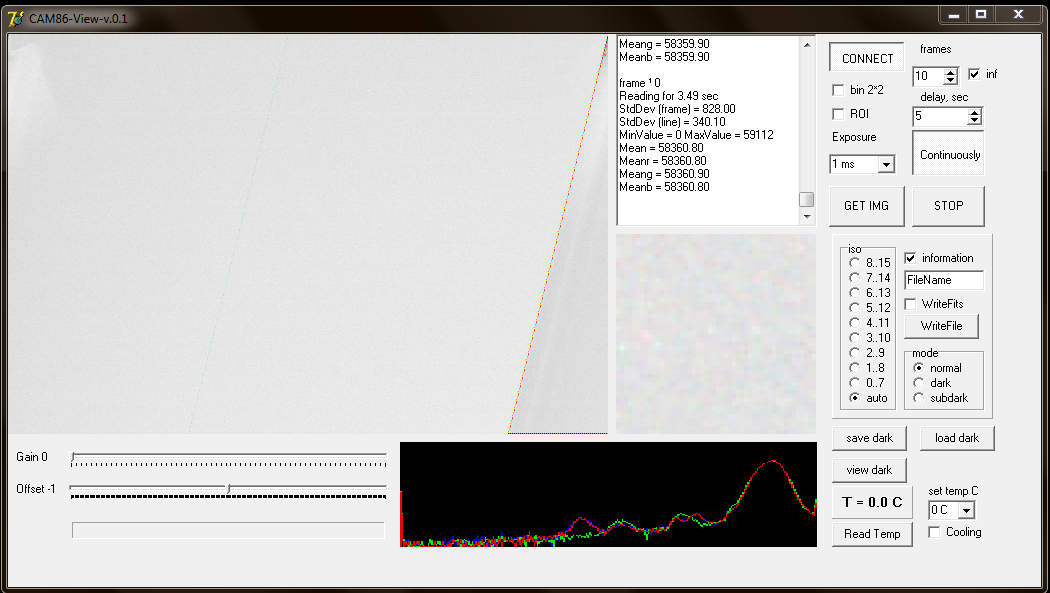Screen dimensions: 1050x593
Task: Increase frames count with up arrow
Action: tap(951, 72)
